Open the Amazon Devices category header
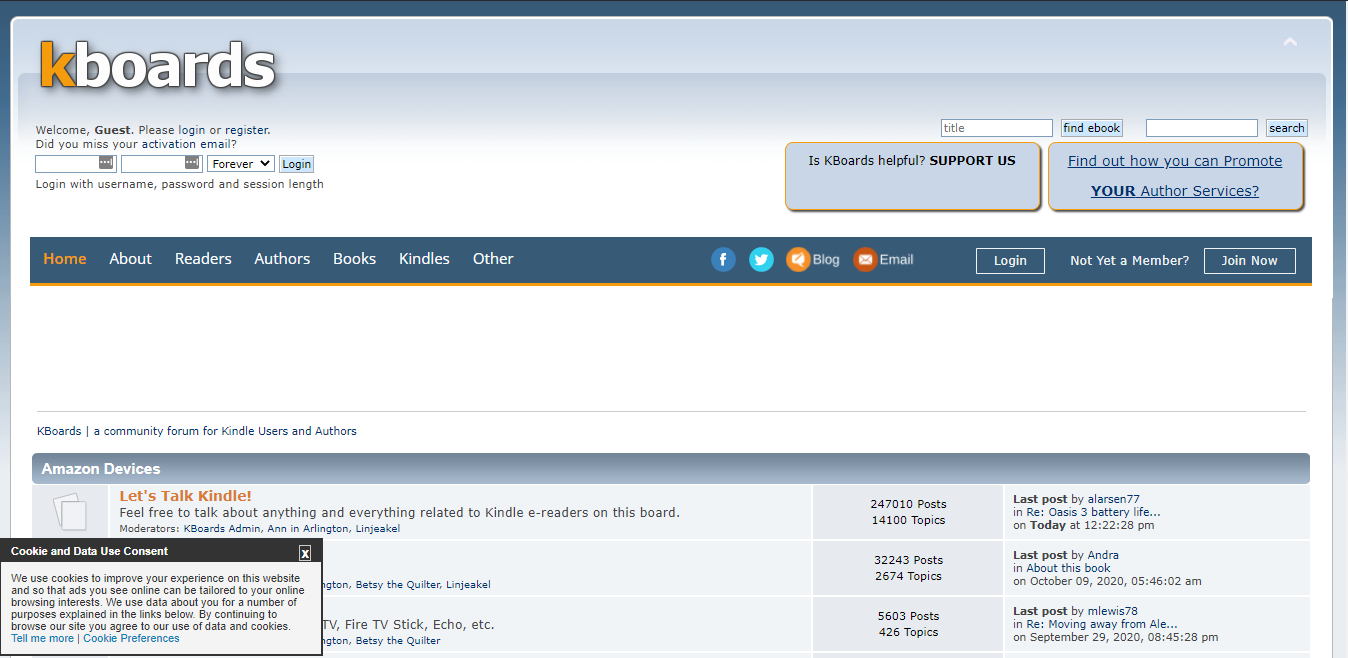Screen dimensions: 1348x658 point(101,469)
